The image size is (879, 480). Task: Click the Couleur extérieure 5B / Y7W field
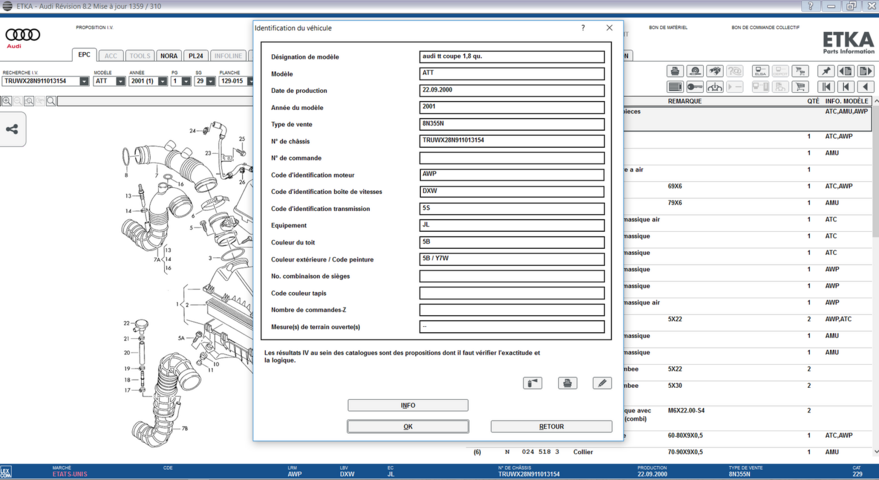512,259
